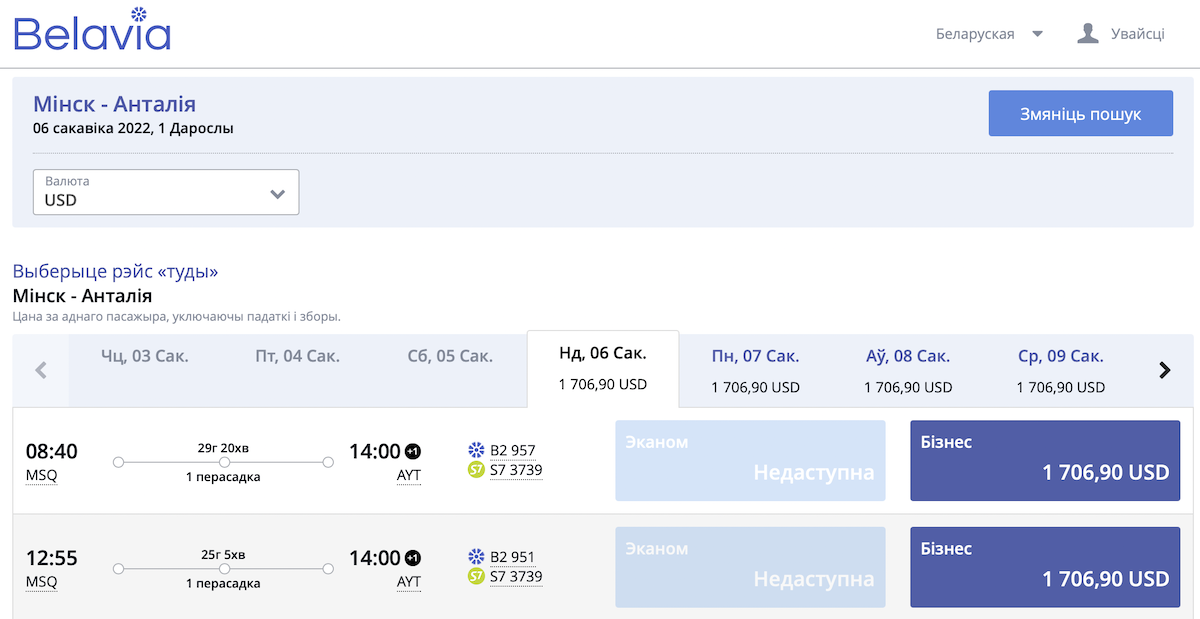Open flight number B2 957 details

coord(516,450)
